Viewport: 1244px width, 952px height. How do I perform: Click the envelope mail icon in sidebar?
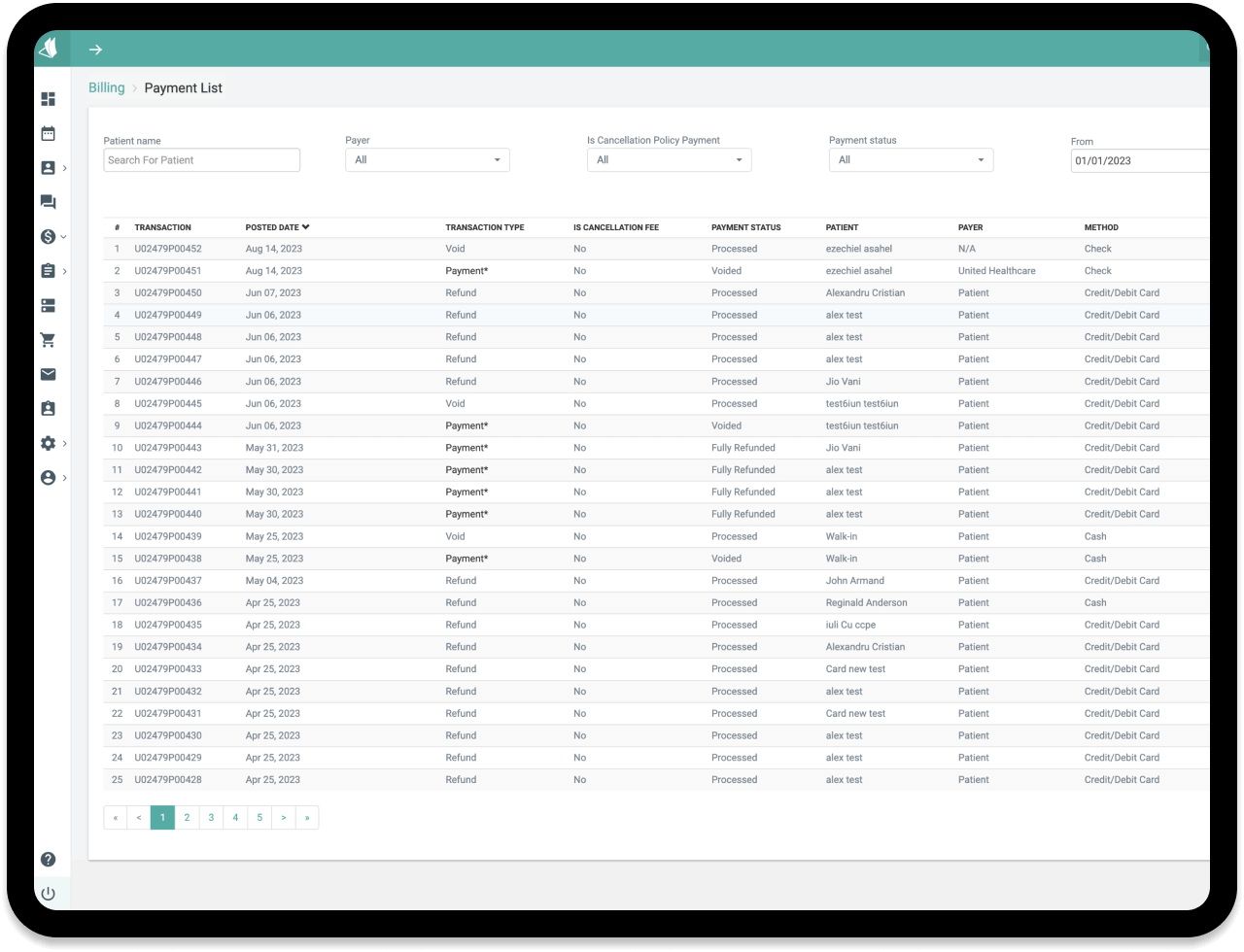click(x=48, y=374)
